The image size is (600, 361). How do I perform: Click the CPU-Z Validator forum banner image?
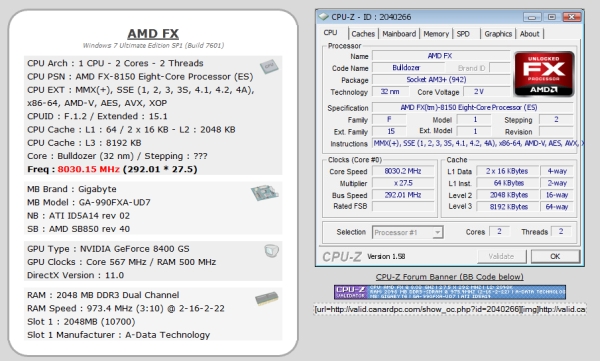[450, 292]
